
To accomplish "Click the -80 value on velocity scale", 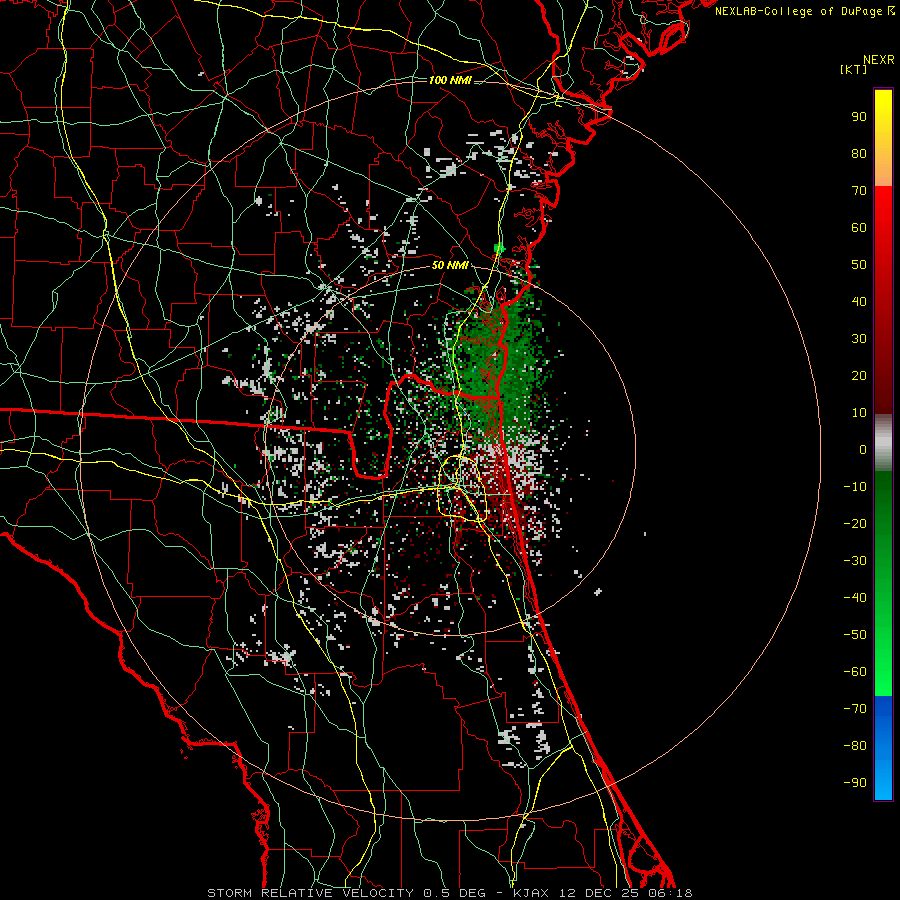I will tap(855, 746).
